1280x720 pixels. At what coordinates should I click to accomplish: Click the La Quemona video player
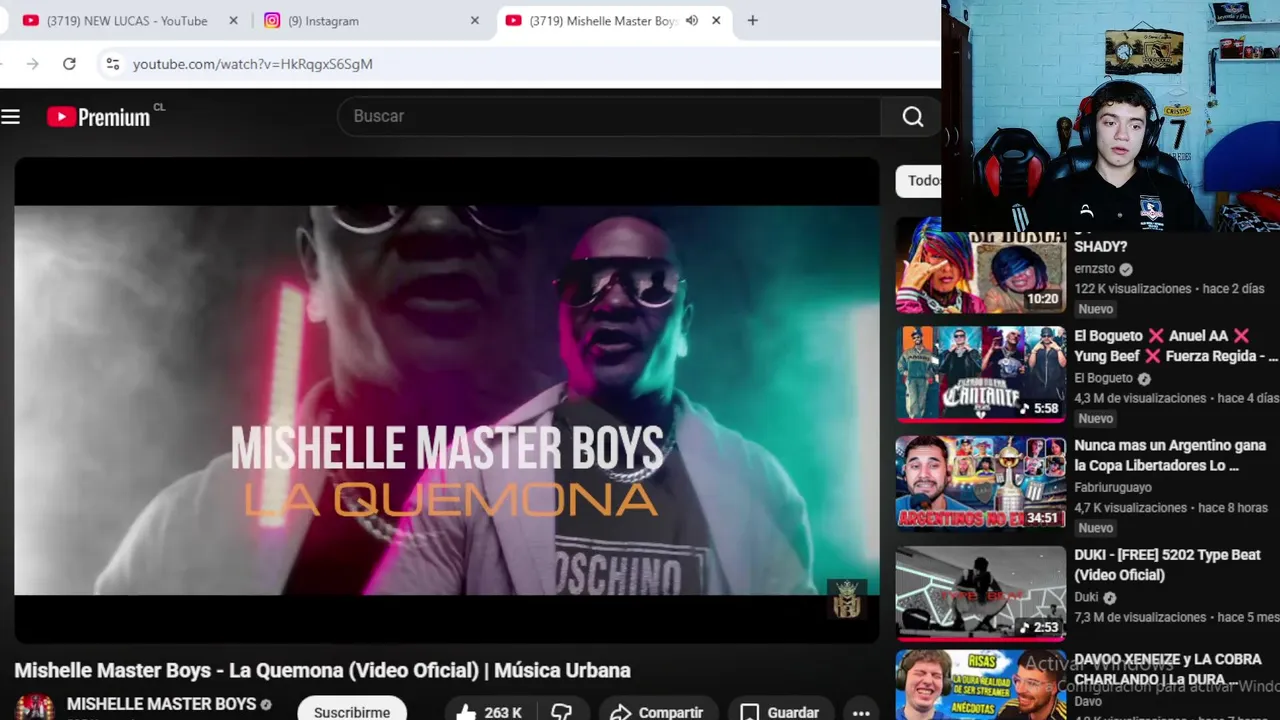(447, 400)
